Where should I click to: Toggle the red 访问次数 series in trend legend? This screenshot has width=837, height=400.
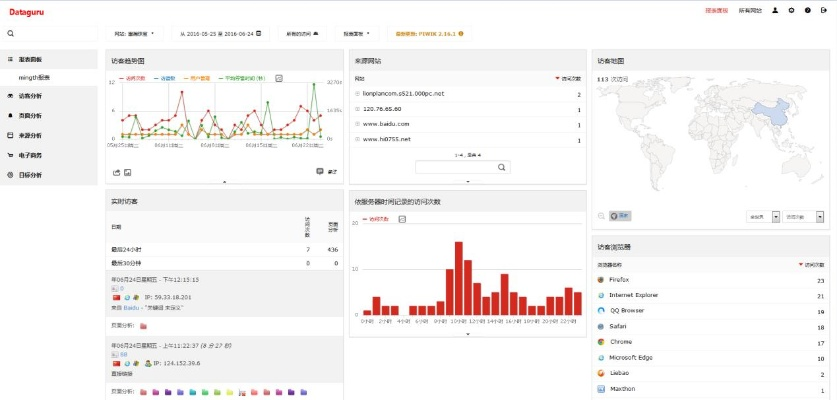[132, 77]
